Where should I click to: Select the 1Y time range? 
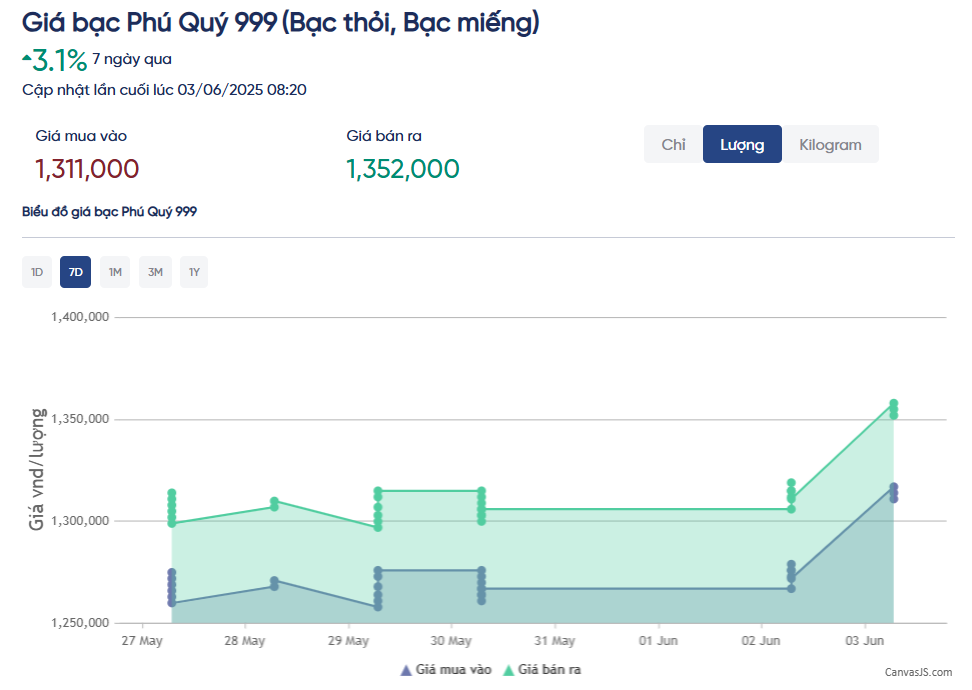click(193, 271)
